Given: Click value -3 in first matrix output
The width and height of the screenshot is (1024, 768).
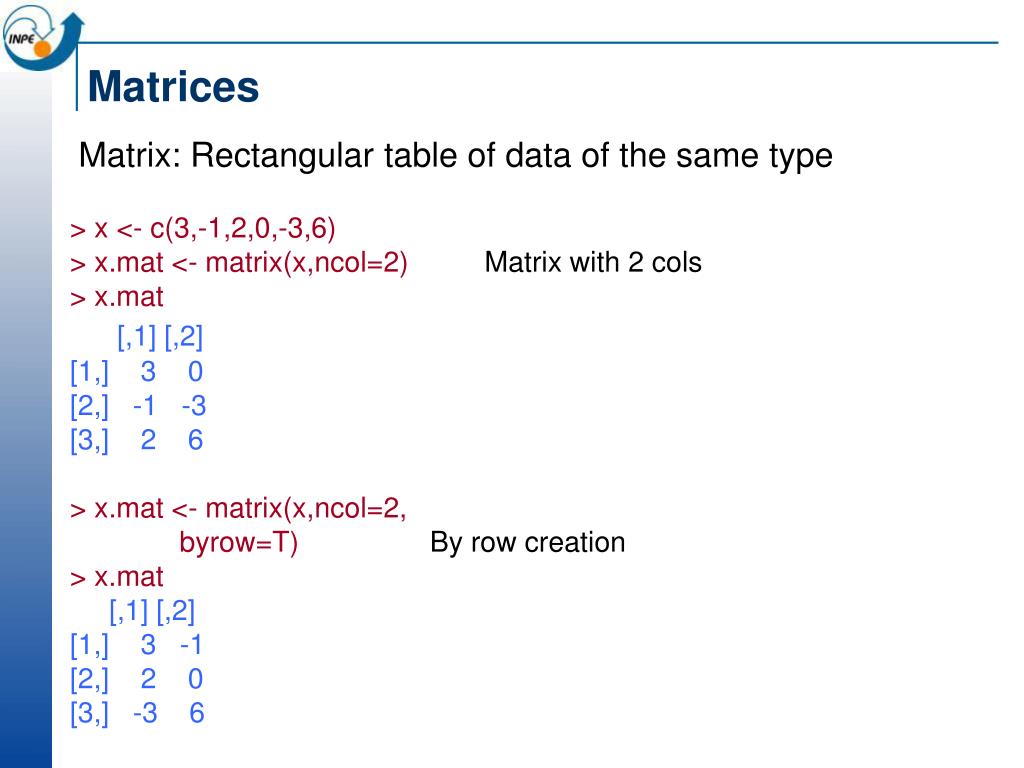Looking at the screenshot, I should (x=194, y=406).
